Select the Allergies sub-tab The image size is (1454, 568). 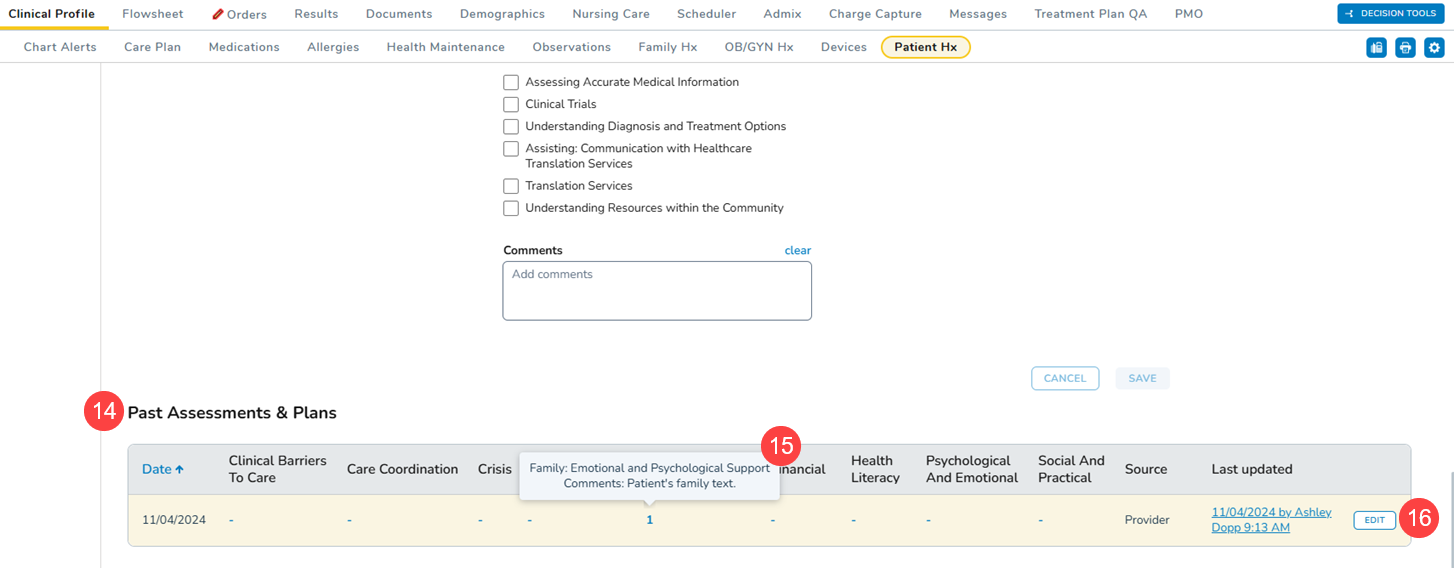(x=333, y=47)
